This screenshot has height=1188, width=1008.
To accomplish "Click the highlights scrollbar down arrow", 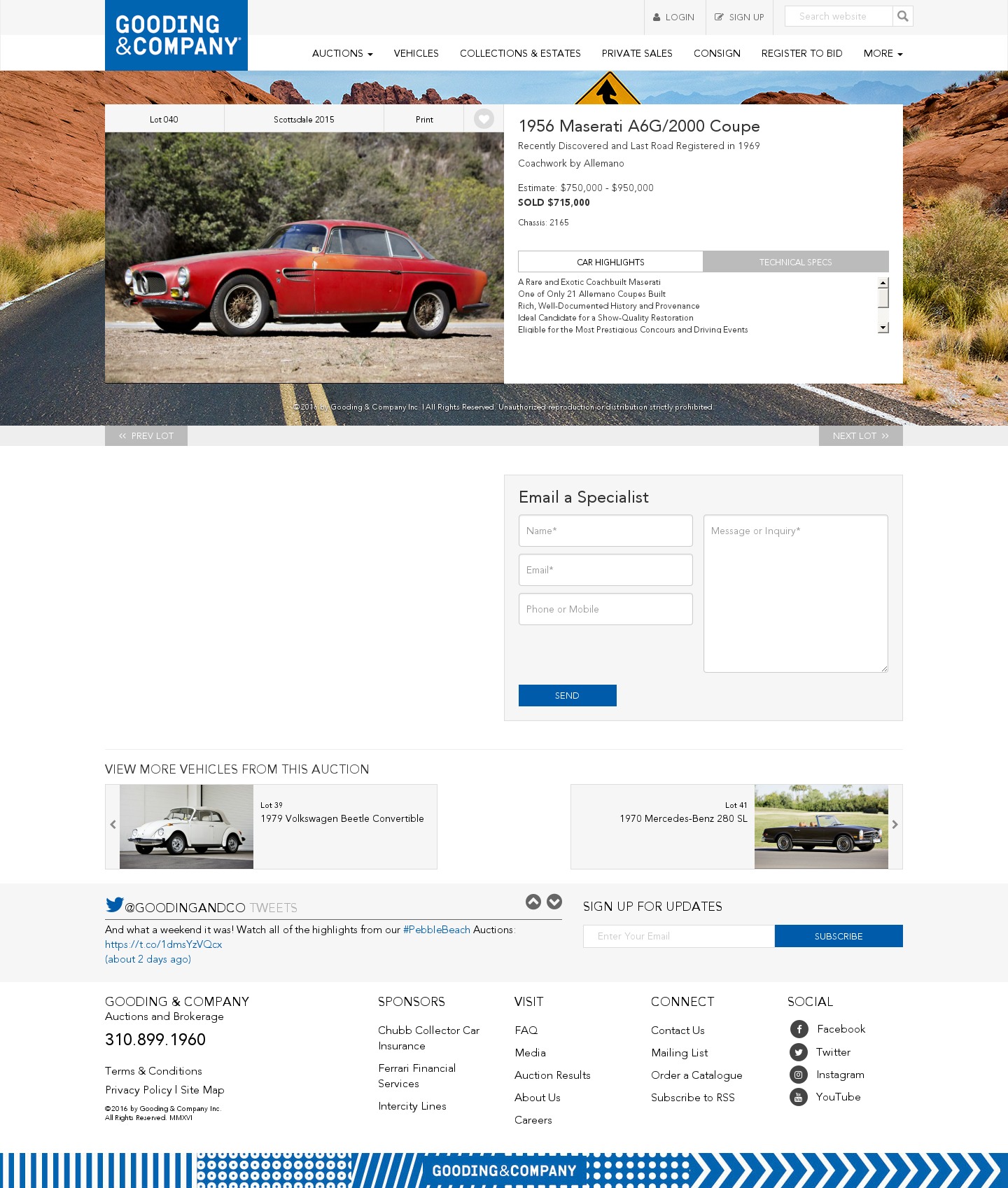I will tap(883, 328).
